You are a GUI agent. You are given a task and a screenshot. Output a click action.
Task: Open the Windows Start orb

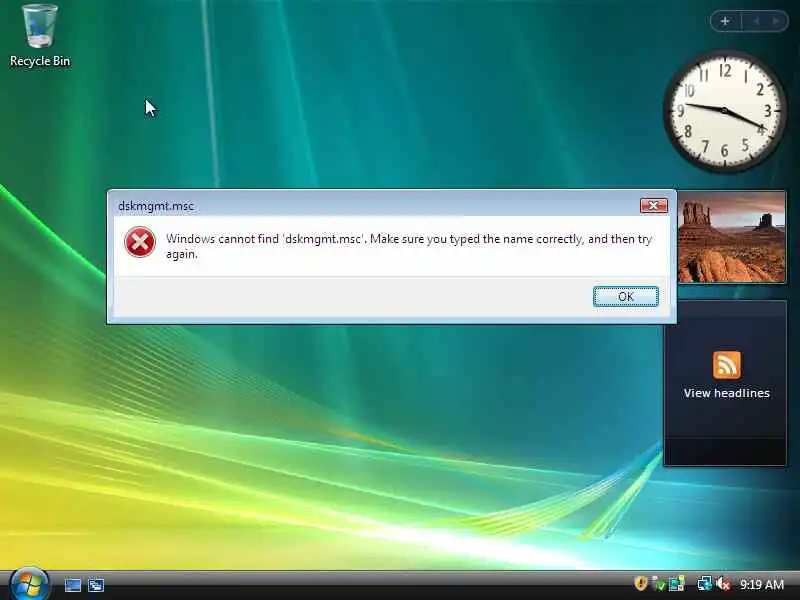[x=29, y=584]
